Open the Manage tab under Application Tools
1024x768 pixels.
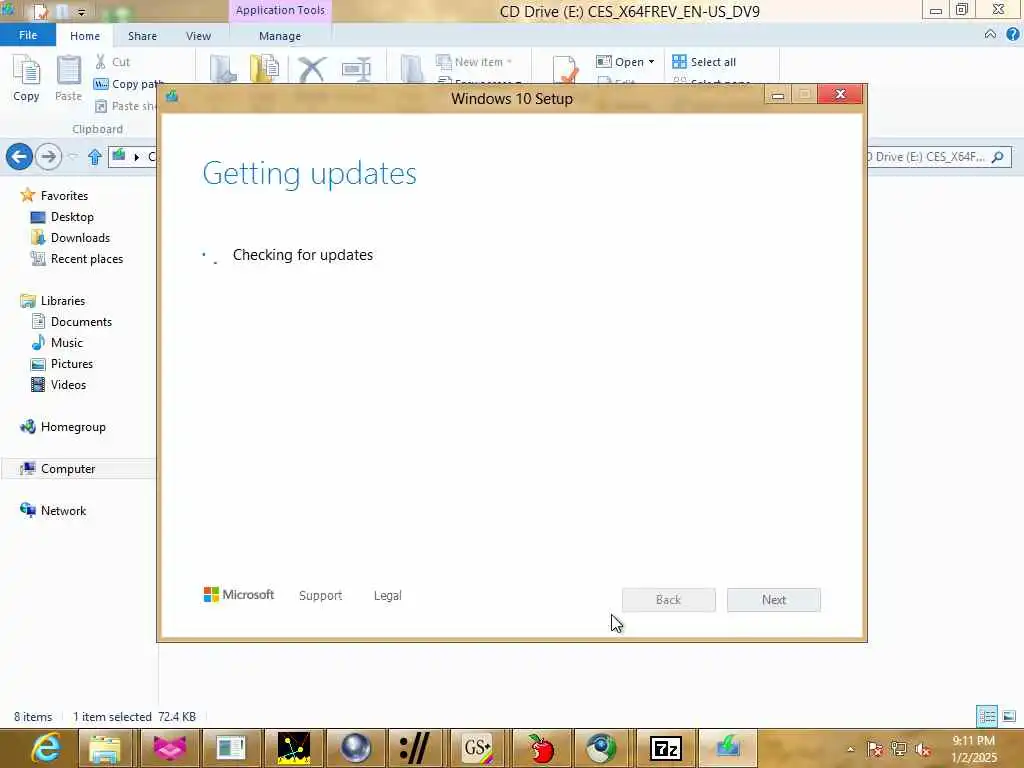280,36
